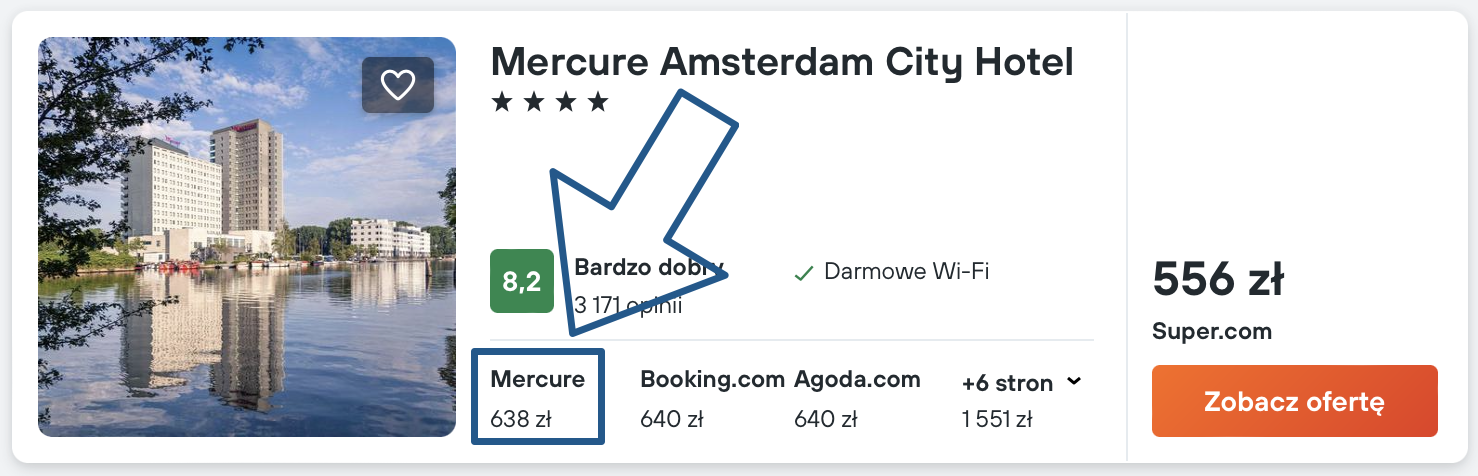Click the Super.com provider label

pos(1212,331)
